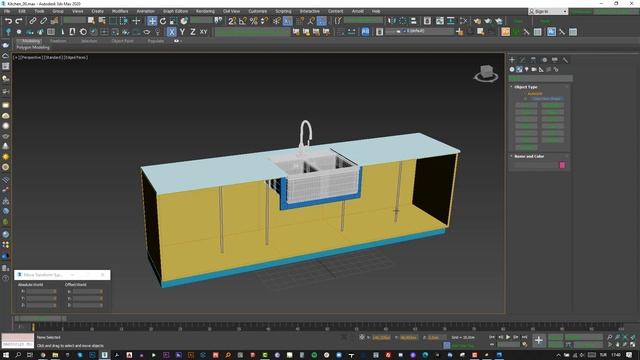Restrict transform to X axis

[x=172, y=32]
